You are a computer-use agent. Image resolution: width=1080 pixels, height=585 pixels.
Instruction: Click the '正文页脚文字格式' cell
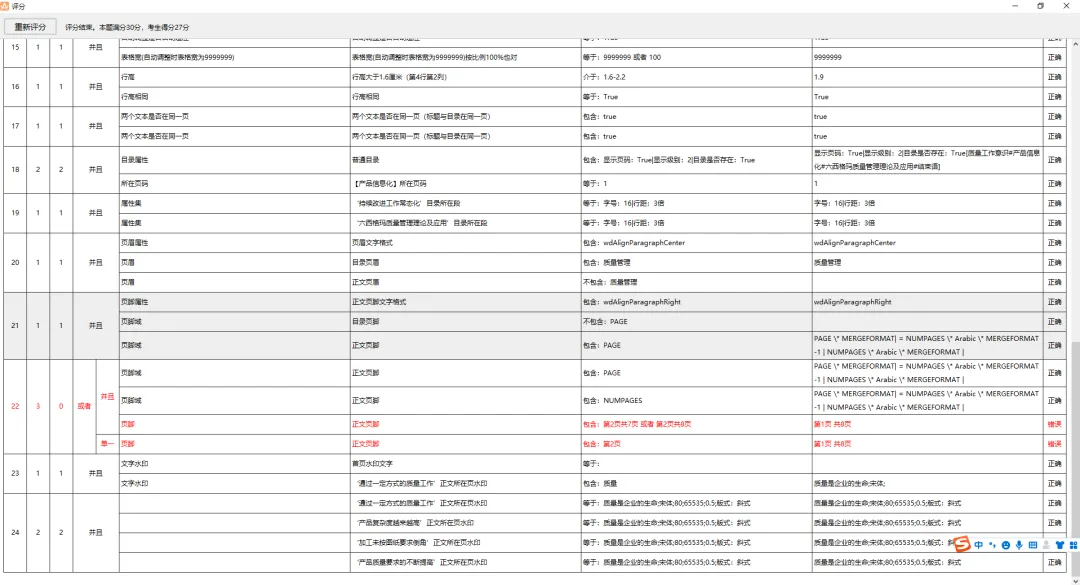465,302
